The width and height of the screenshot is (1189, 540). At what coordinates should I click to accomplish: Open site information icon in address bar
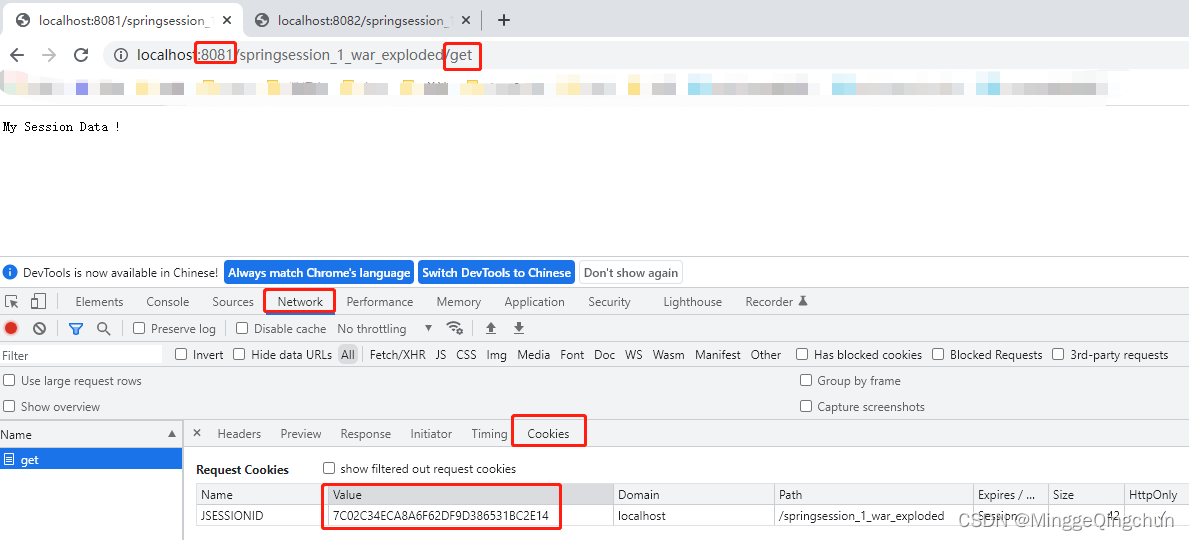121,55
